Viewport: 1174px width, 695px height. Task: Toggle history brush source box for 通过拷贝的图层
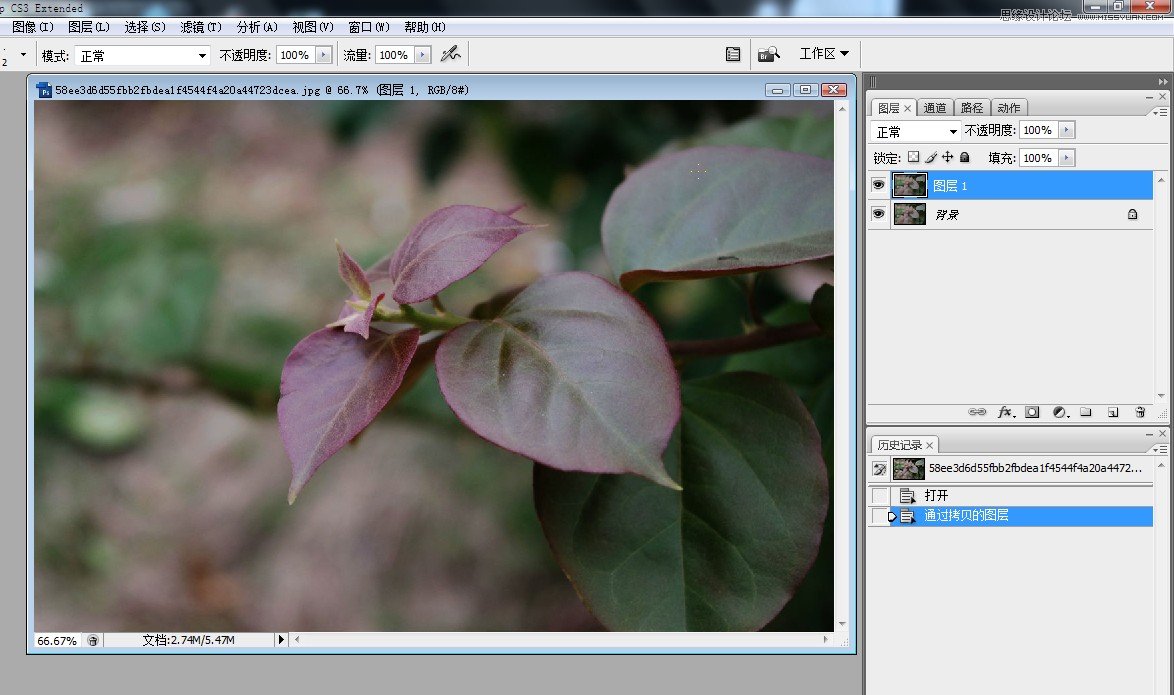pos(880,515)
